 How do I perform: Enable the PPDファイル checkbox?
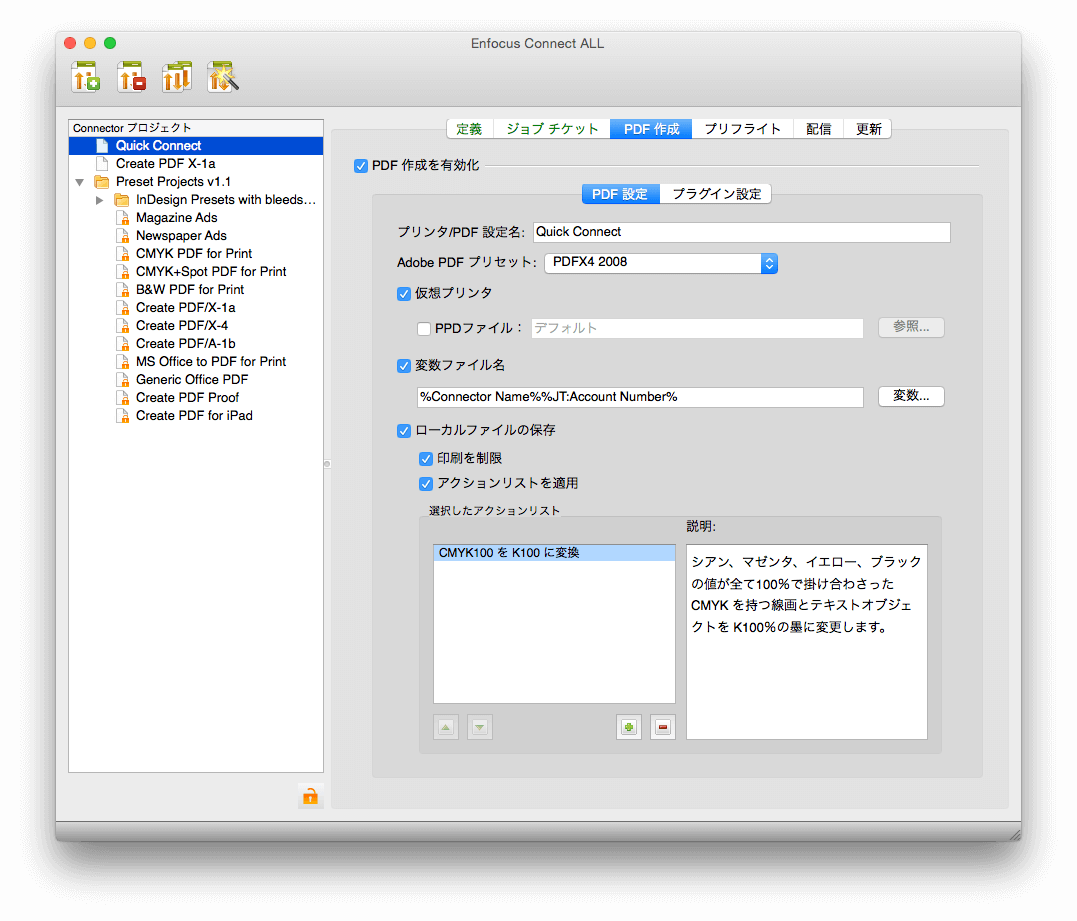[x=424, y=329]
